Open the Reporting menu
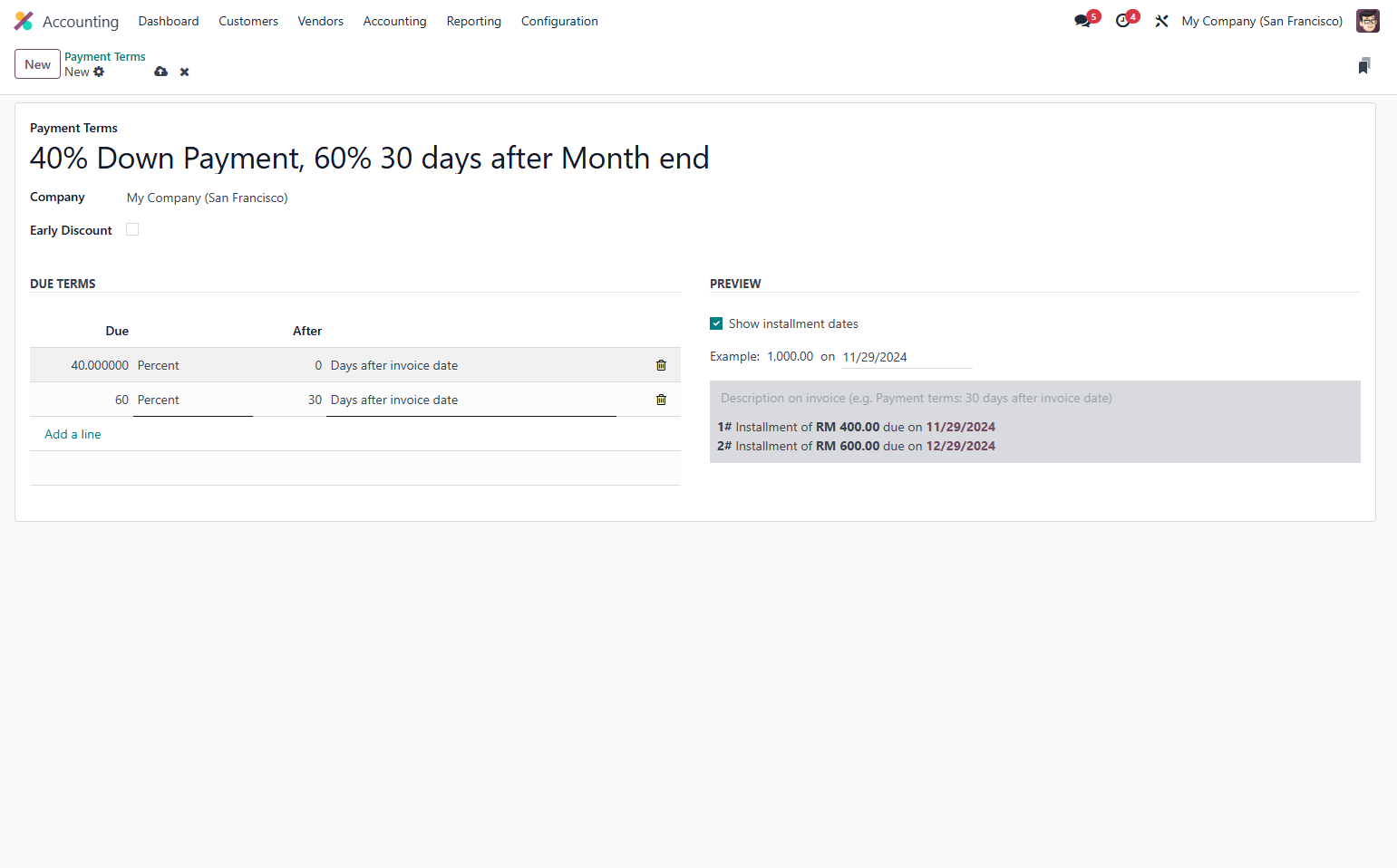1397x868 pixels. pos(474,21)
